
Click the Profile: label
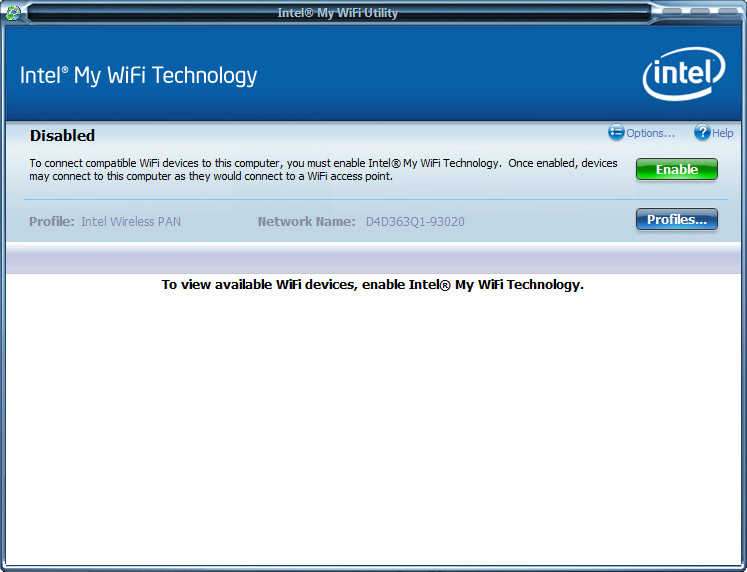(52, 222)
